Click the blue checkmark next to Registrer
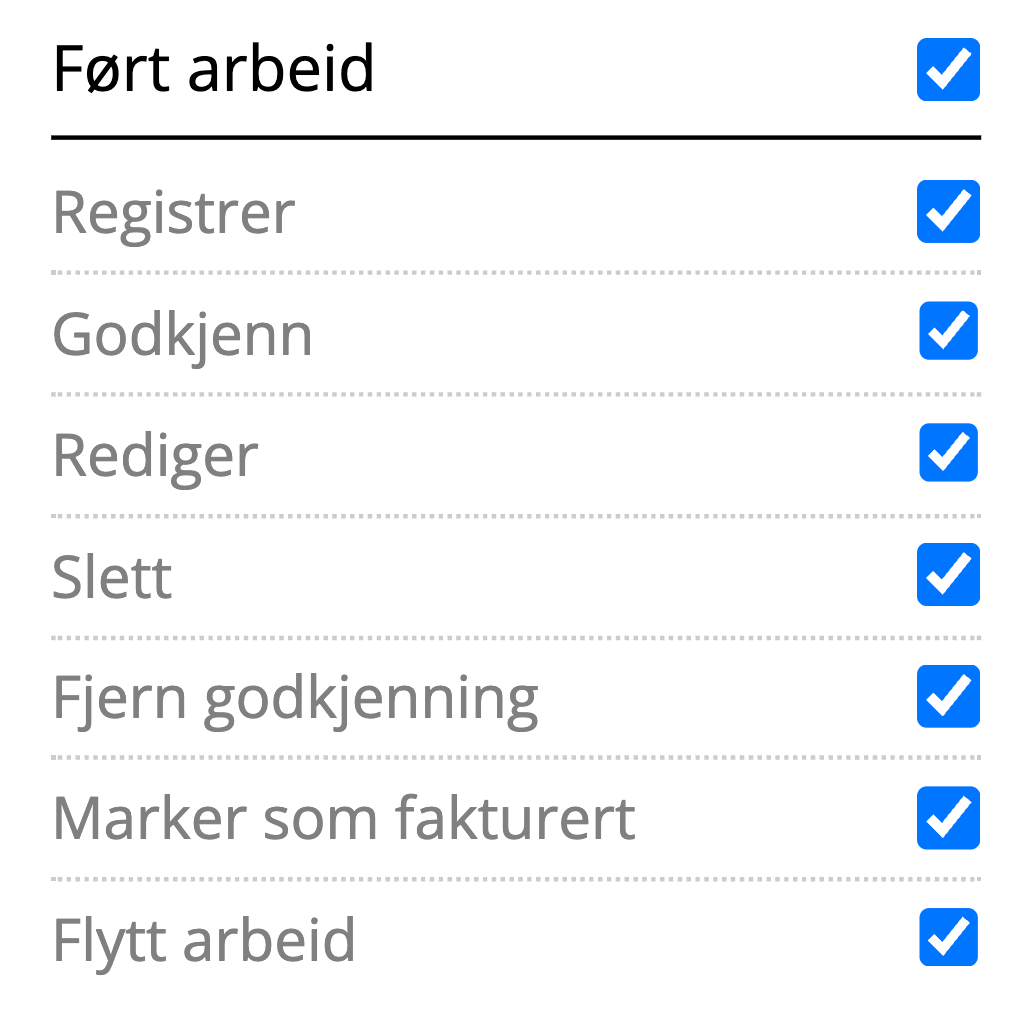The image size is (1014, 1014). (x=947, y=211)
